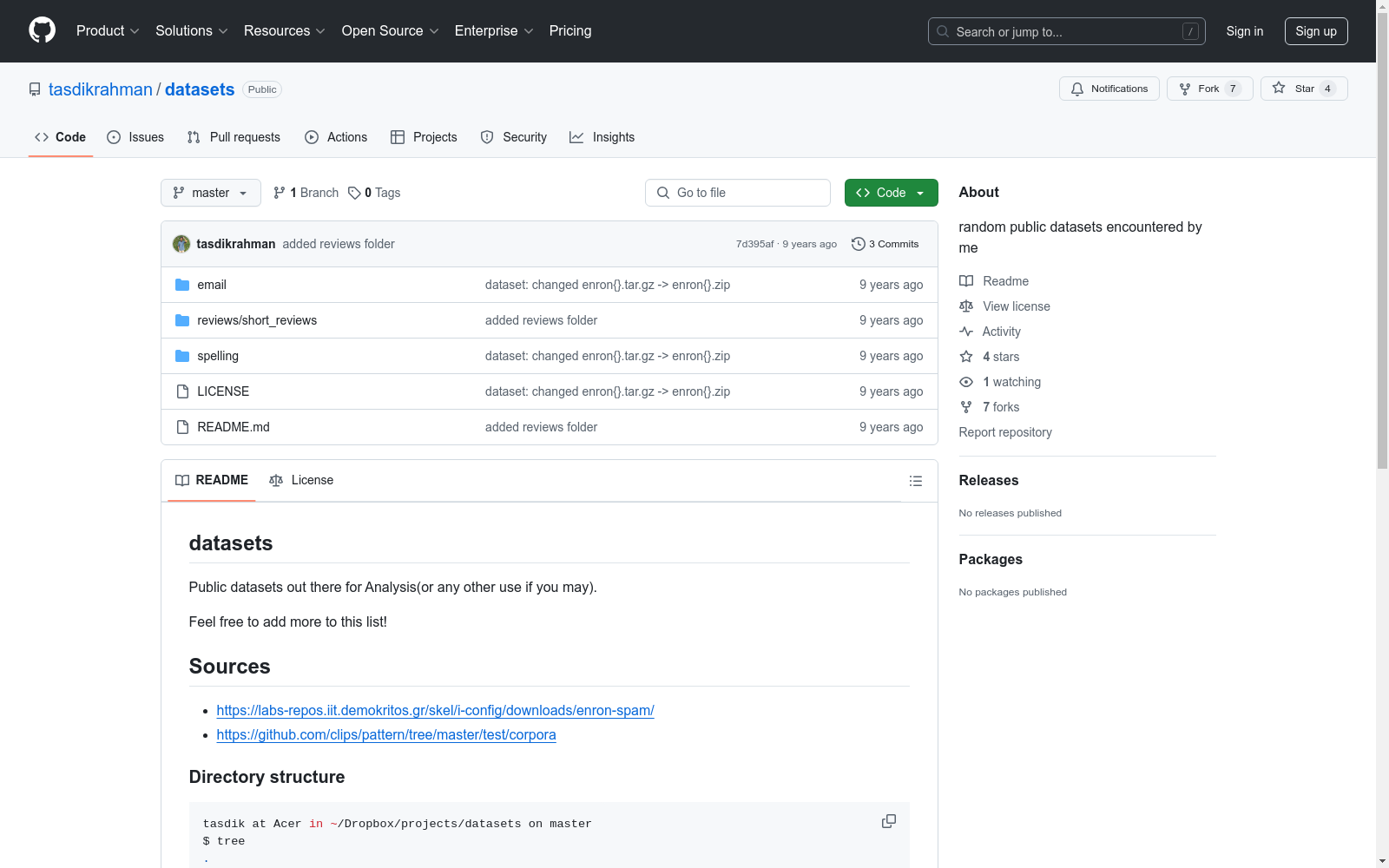Open the datasets repository link
1389x868 pixels.
(x=200, y=89)
